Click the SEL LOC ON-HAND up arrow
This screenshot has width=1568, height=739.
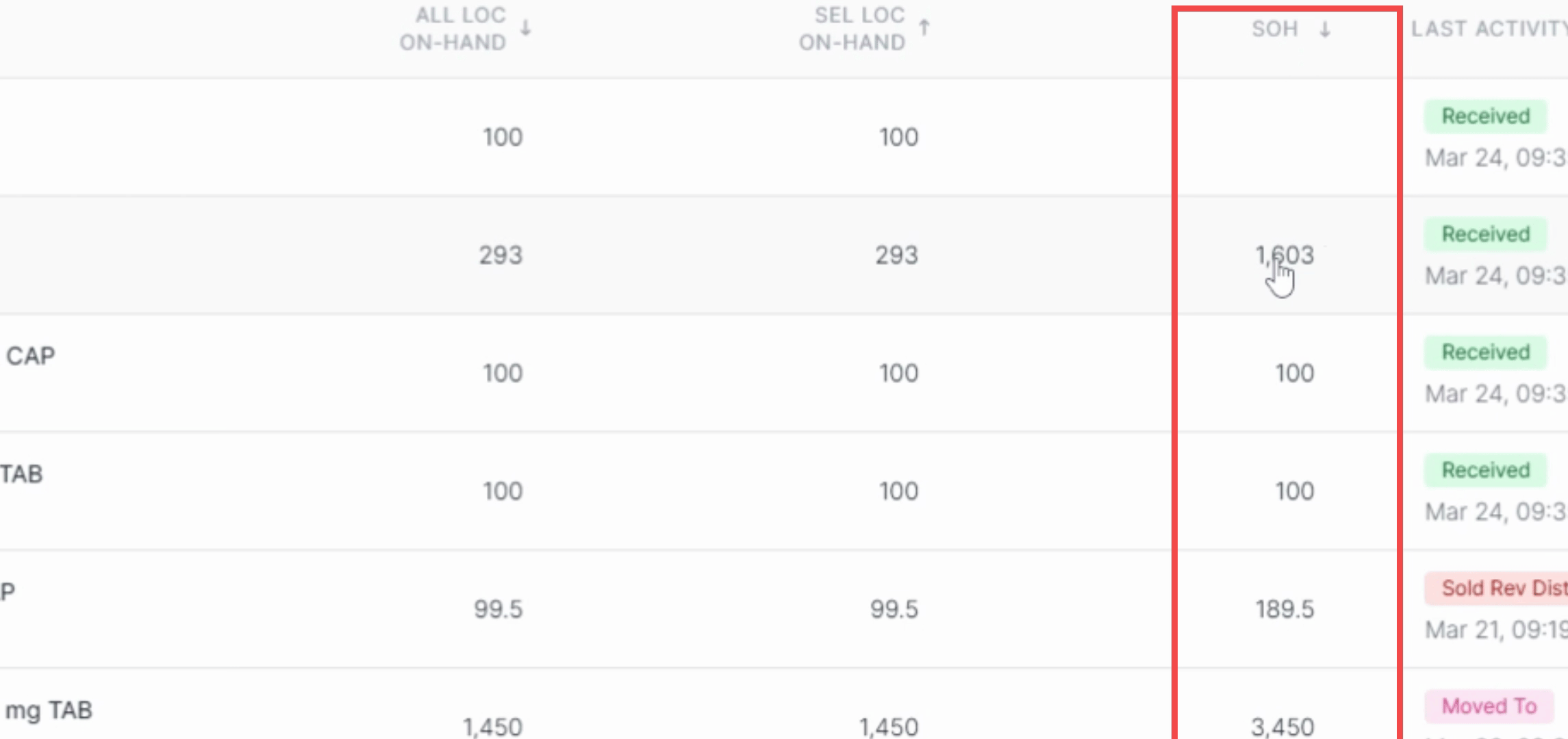(x=924, y=28)
